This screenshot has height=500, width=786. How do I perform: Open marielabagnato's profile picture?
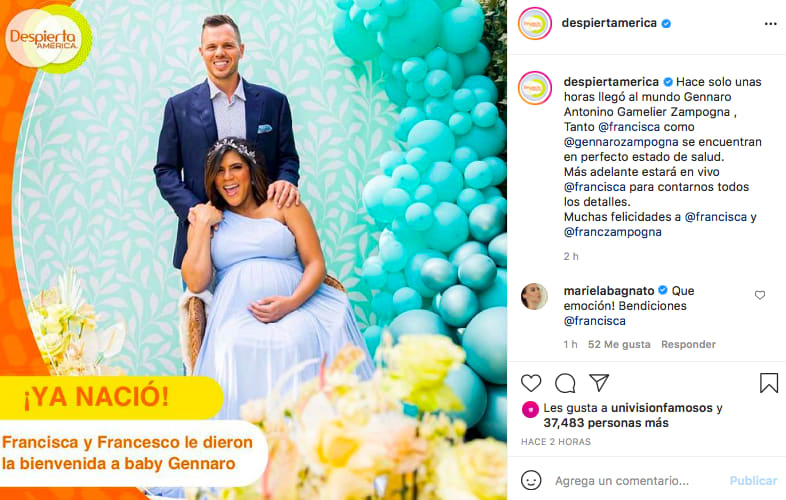(534, 296)
